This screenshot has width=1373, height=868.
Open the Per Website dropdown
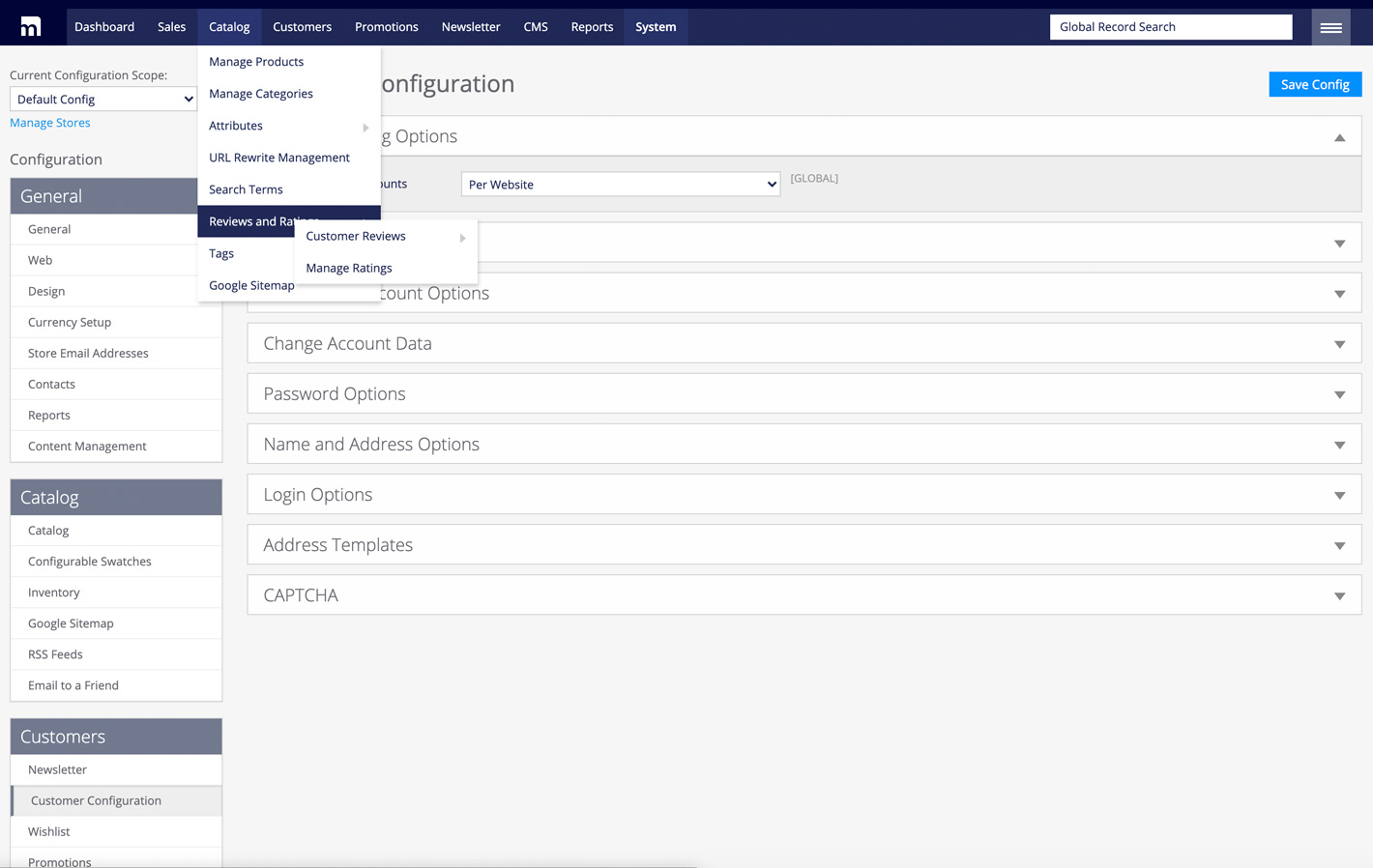click(620, 185)
